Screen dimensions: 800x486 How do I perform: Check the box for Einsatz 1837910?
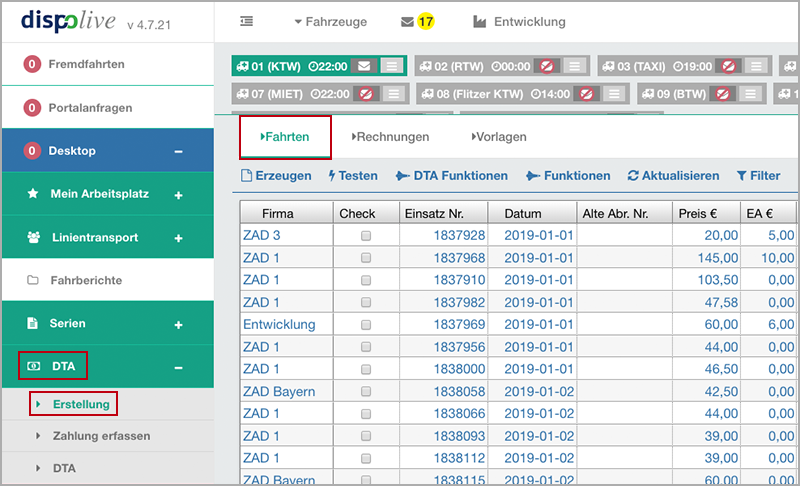coord(366,280)
